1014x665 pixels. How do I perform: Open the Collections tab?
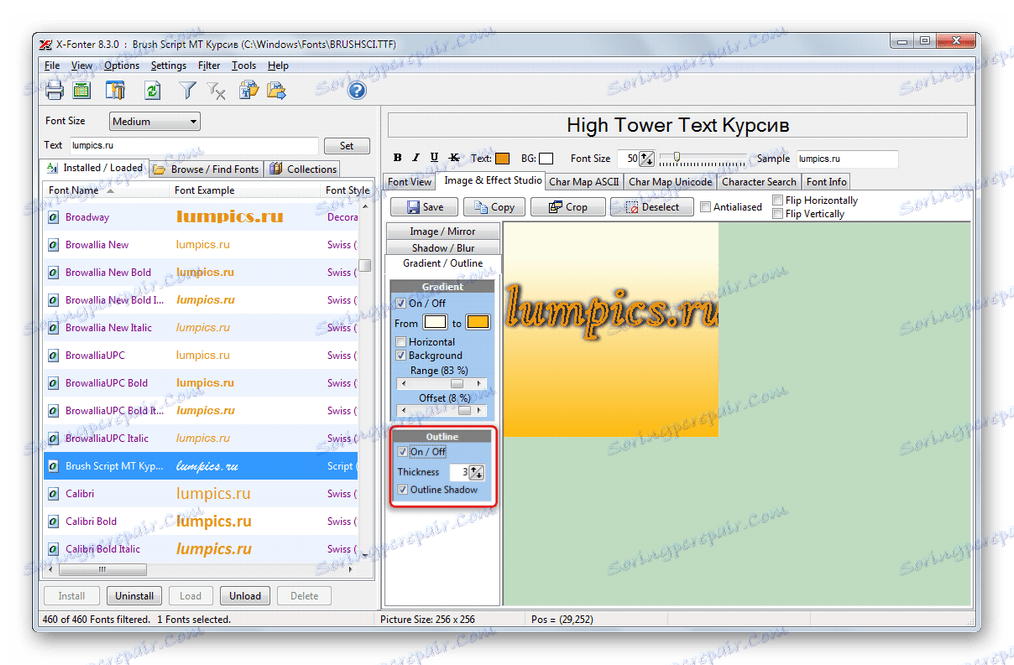303,169
